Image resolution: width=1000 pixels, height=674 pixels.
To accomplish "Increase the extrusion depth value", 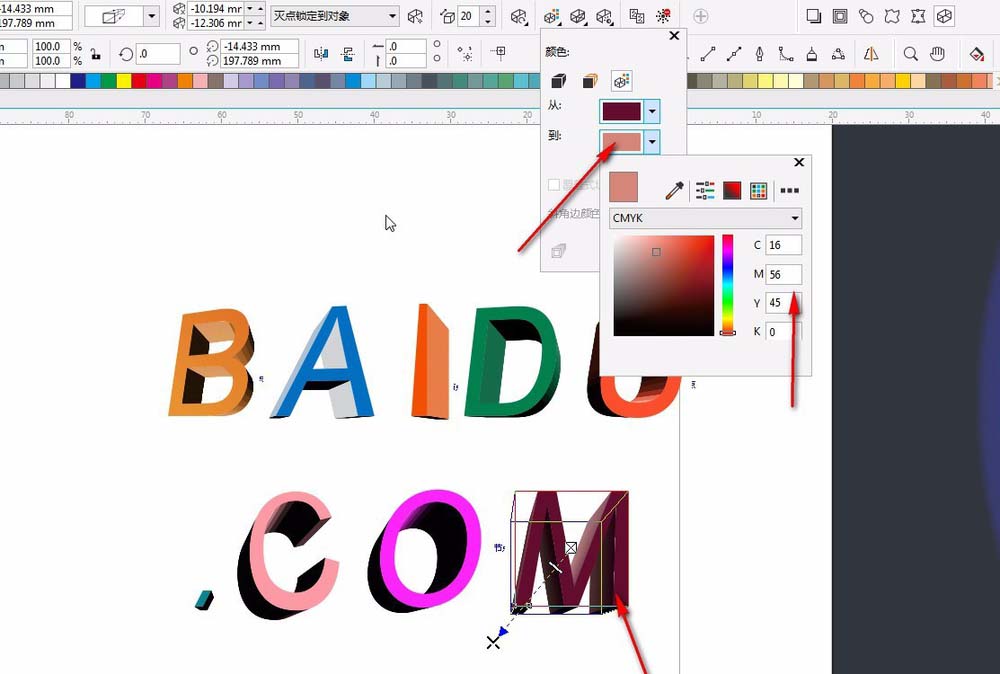I will 488,11.
